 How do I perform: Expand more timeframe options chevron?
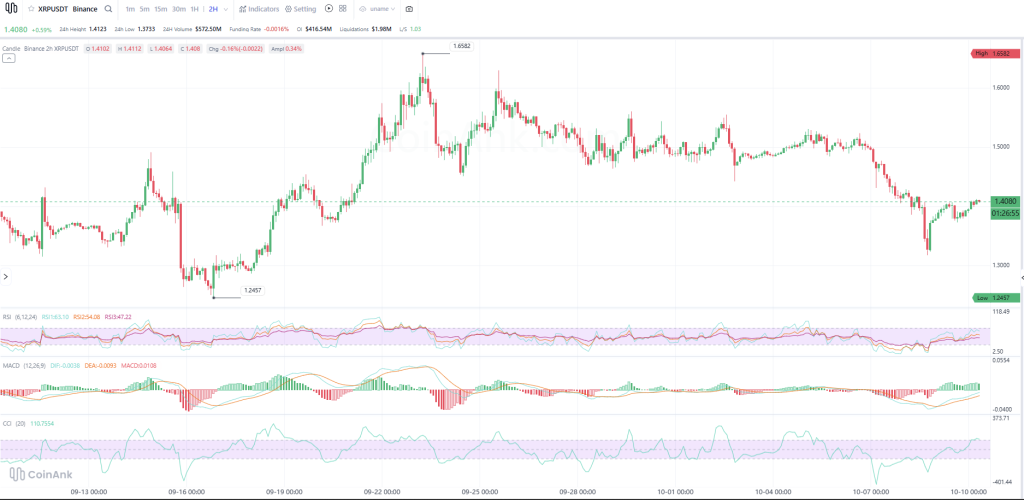point(226,9)
